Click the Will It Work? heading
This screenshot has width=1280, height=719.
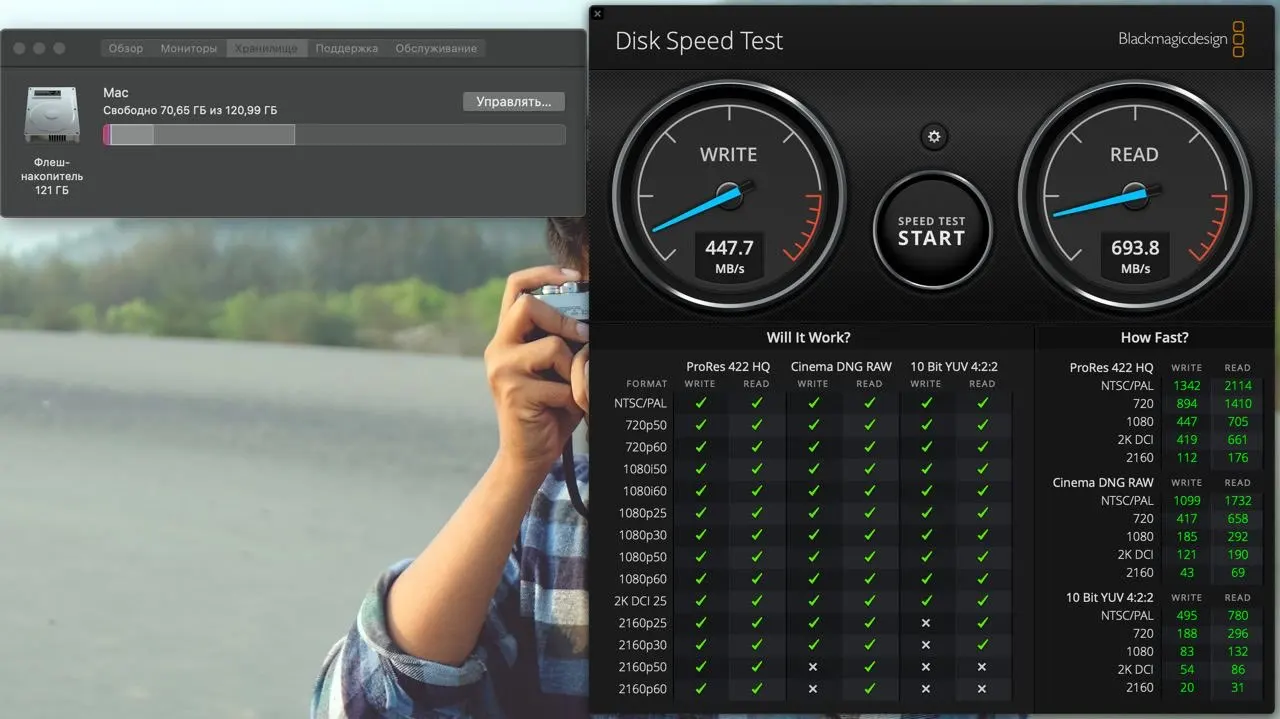click(x=808, y=338)
